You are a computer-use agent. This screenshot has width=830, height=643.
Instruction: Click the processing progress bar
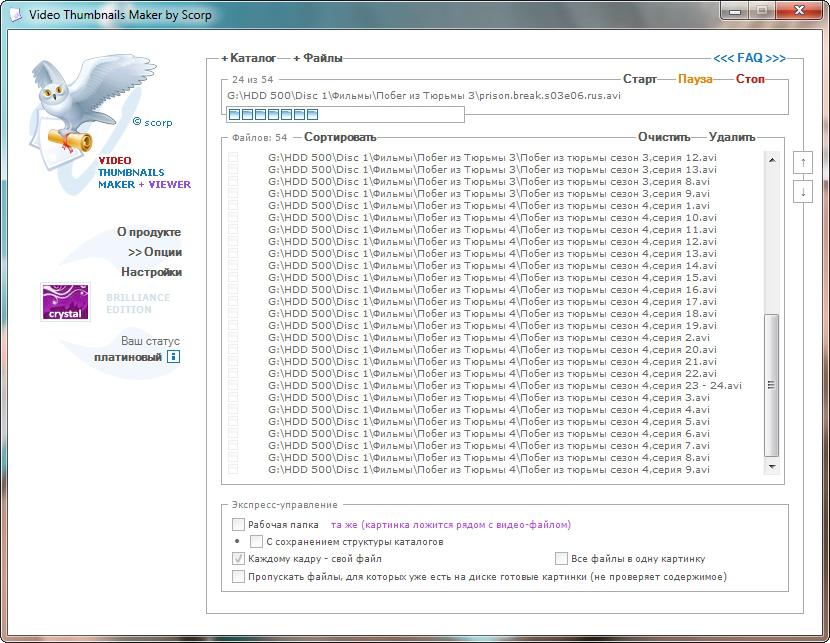(345, 115)
